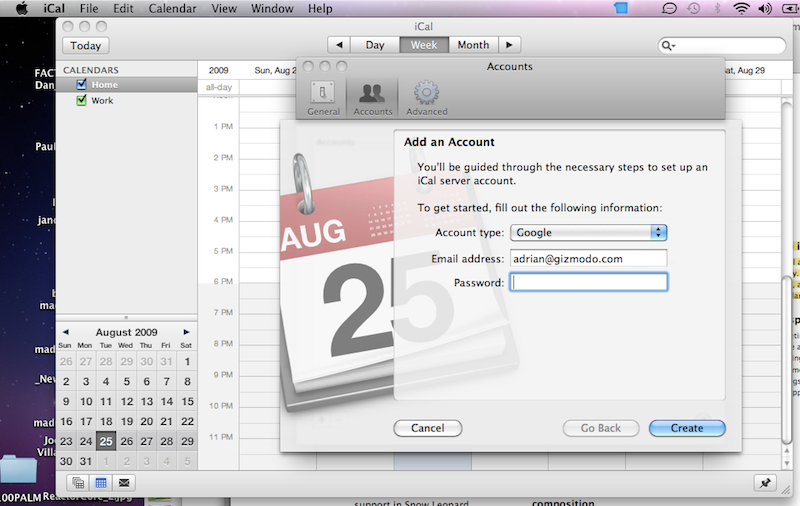Show next month in mini calendar
The width and height of the screenshot is (800, 506).
coord(186,332)
